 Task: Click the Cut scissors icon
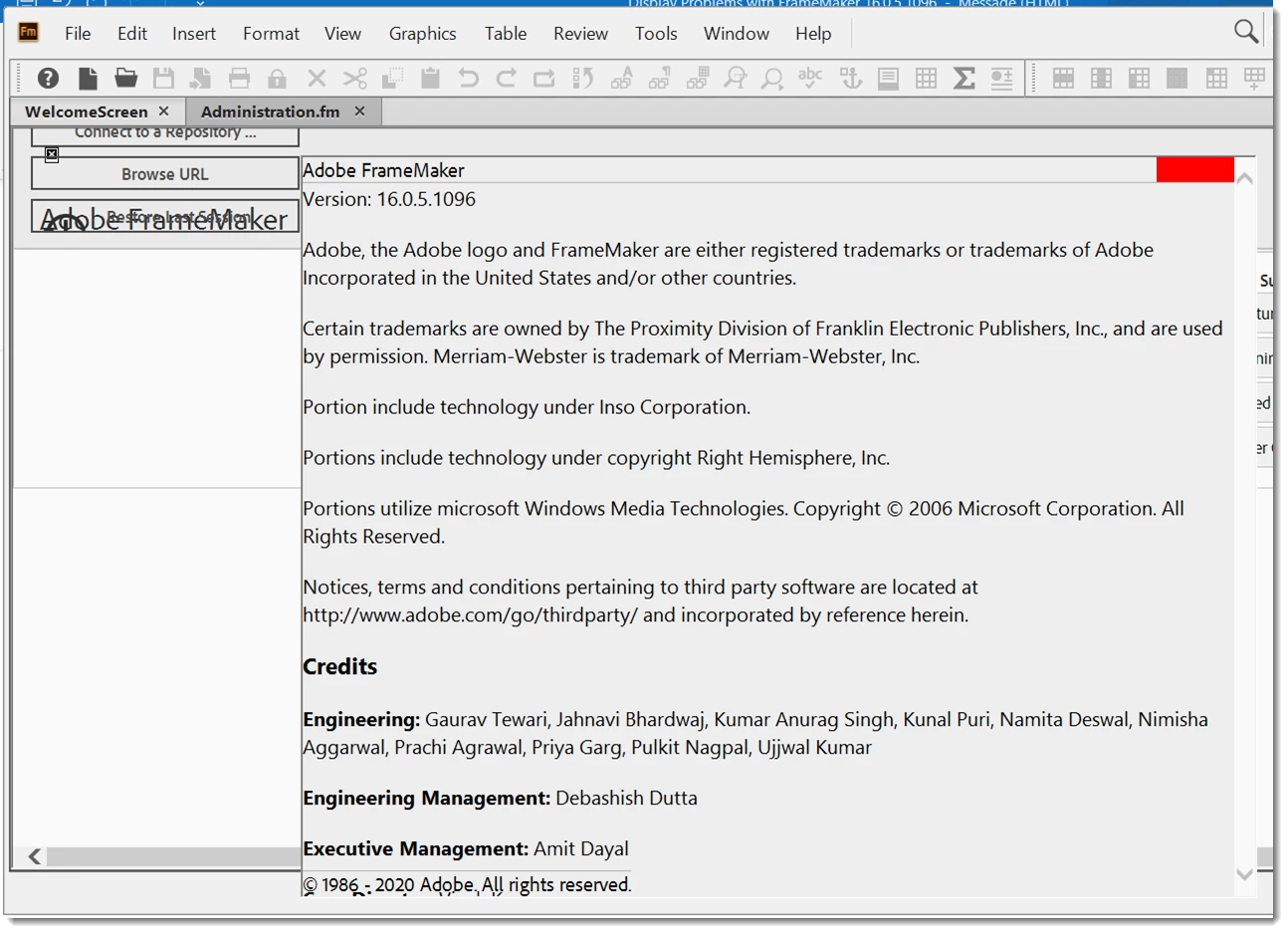354,78
